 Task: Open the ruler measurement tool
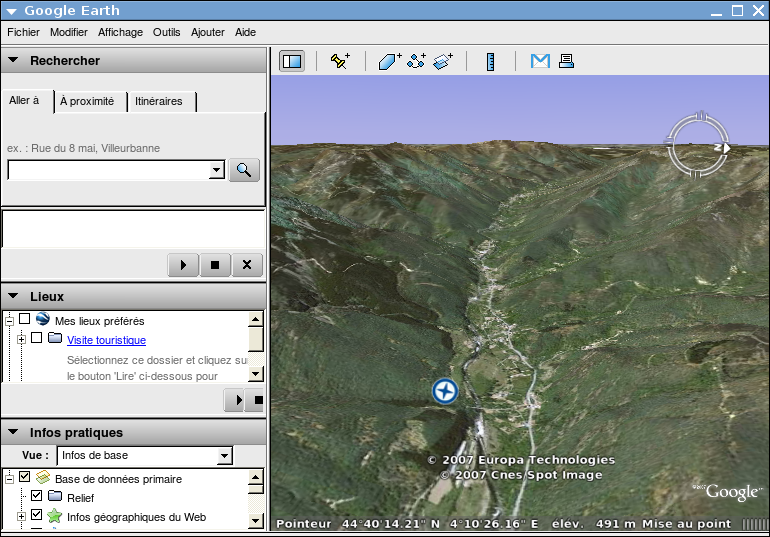pos(491,61)
